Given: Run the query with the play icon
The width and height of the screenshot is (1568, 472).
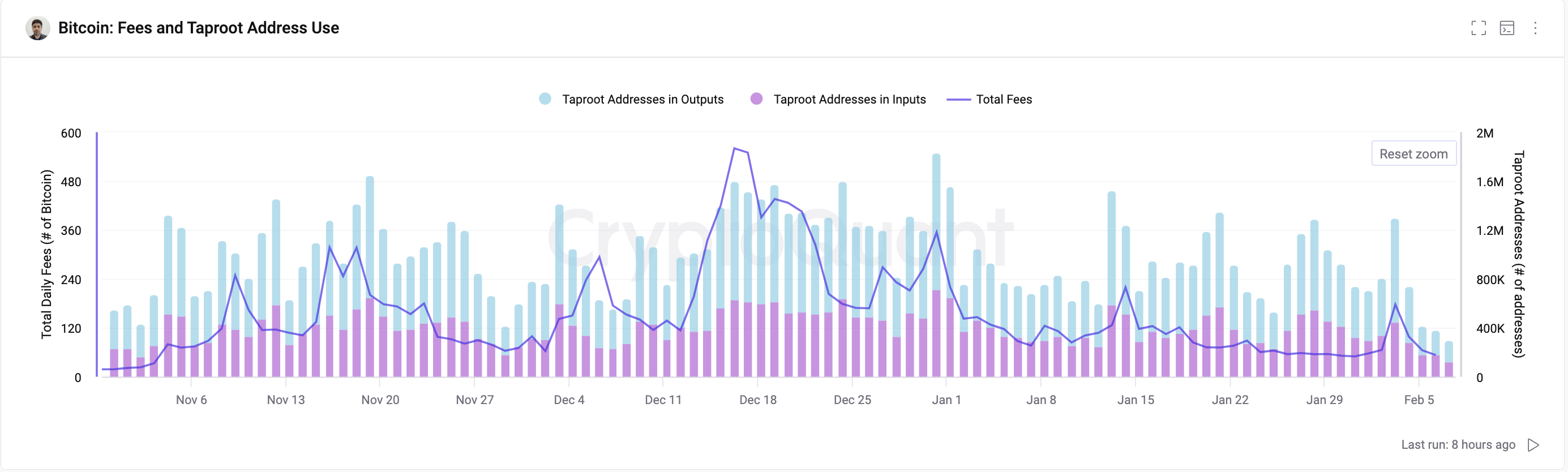Looking at the screenshot, I should coord(1533,445).
